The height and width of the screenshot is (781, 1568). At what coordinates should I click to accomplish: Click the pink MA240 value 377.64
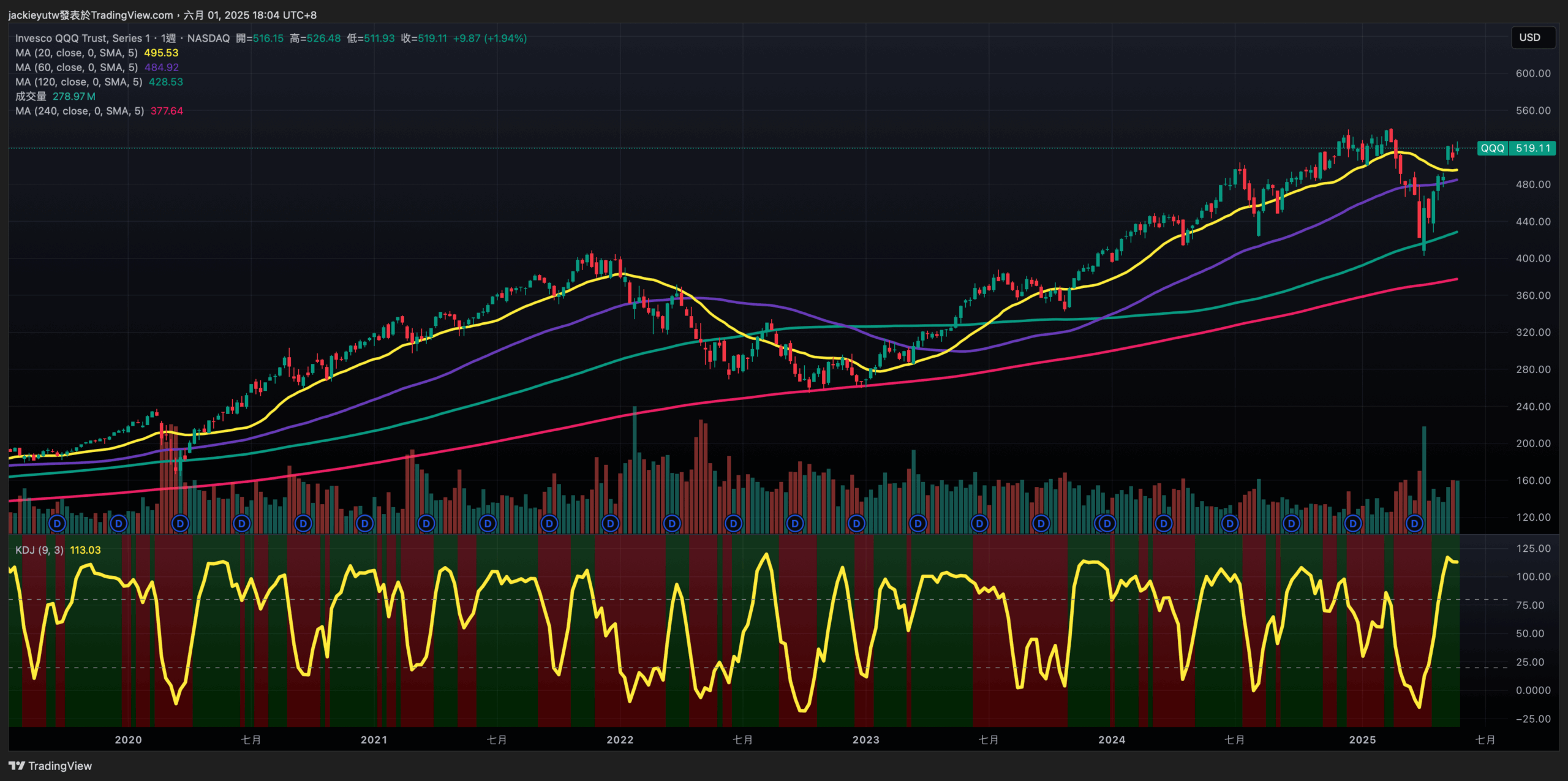(167, 111)
